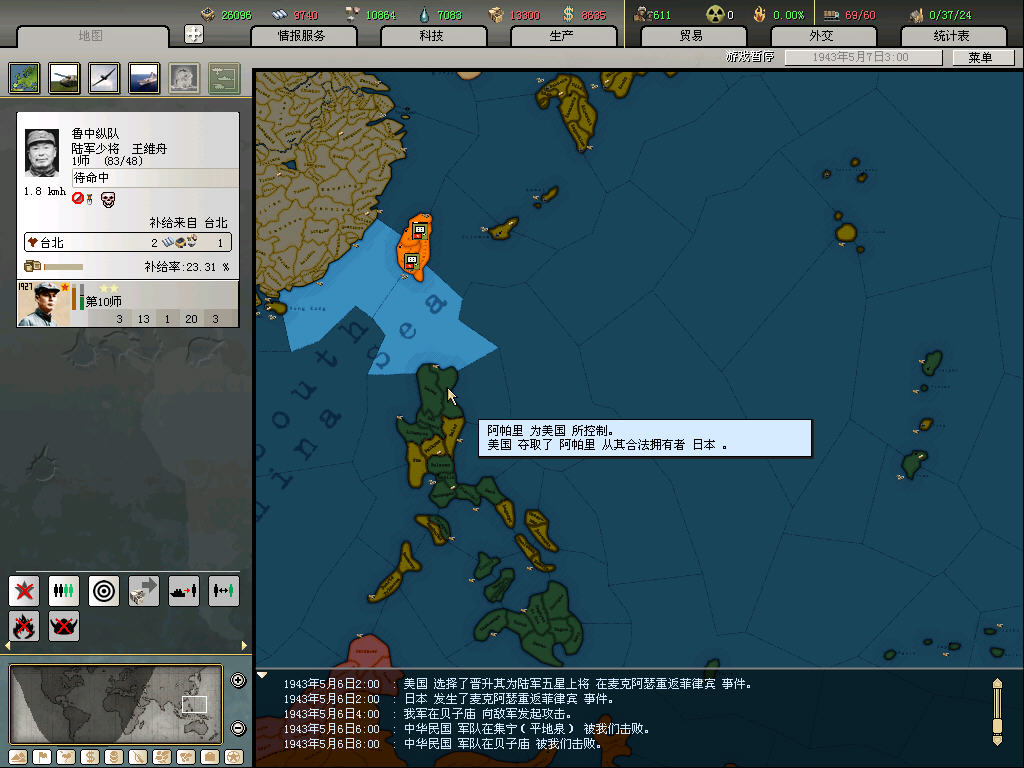Click the soldier swap exchange icon

click(223, 590)
